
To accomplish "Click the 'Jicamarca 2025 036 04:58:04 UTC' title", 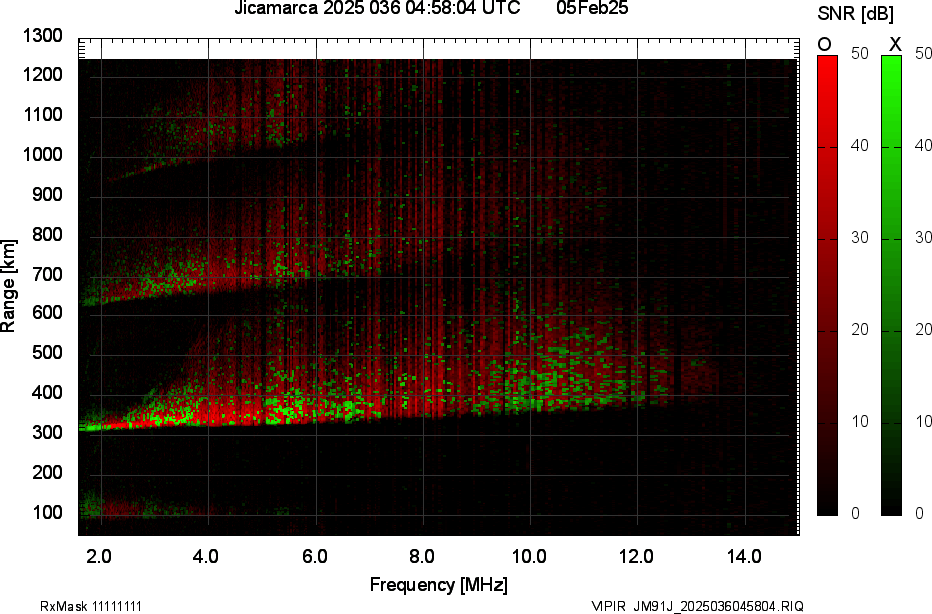I will pyautogui.click(x=377, y=9).
